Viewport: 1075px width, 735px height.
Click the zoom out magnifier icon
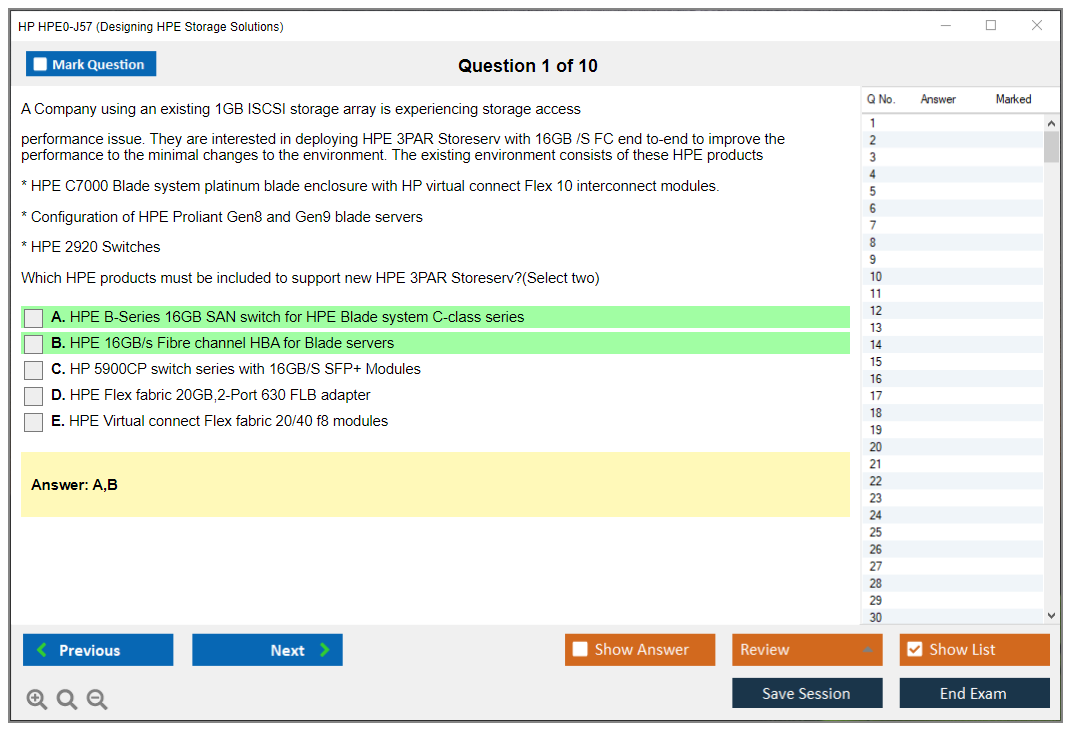click(97, 699)
